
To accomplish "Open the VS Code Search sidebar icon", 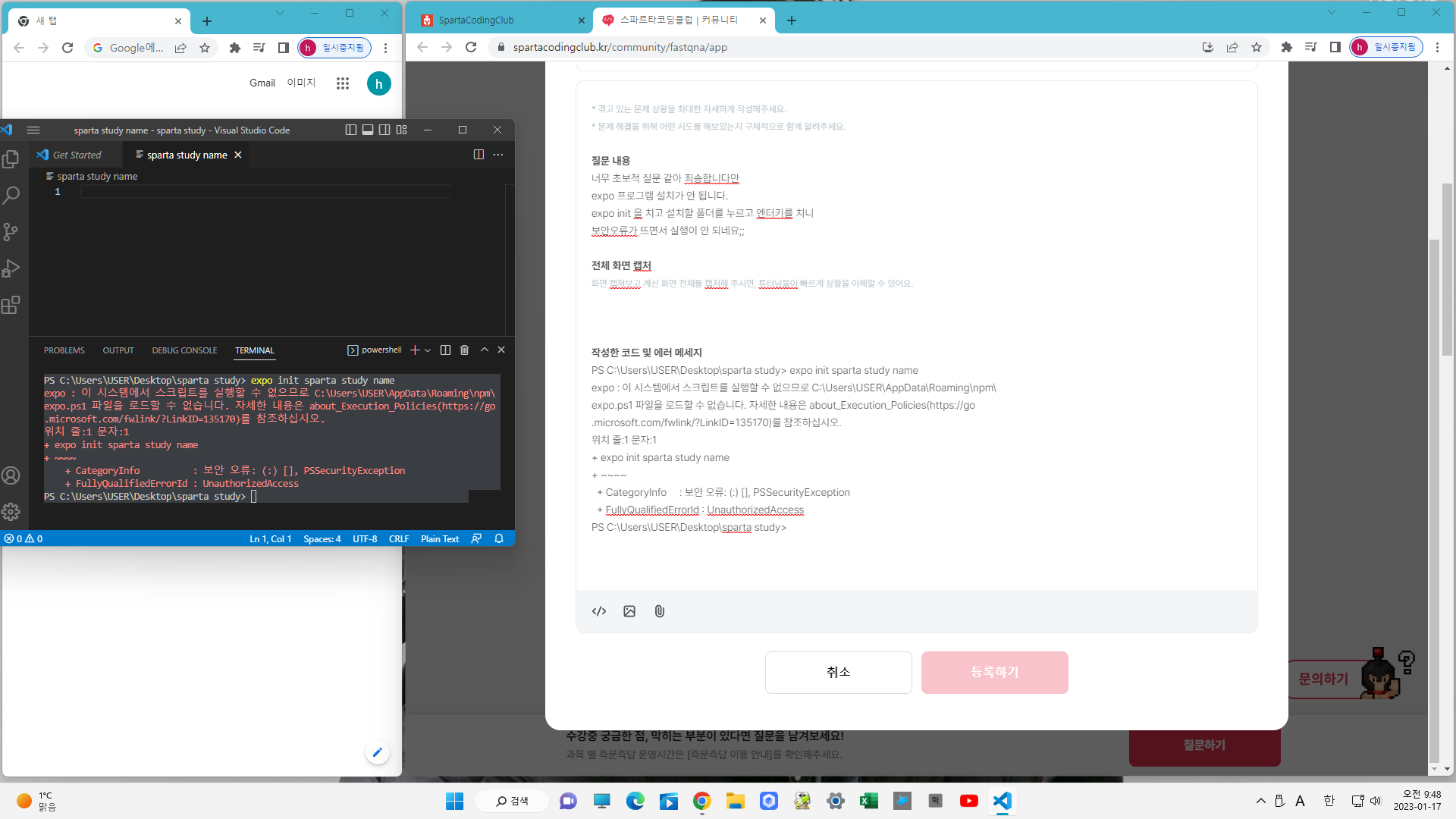I will pos(11,195).
